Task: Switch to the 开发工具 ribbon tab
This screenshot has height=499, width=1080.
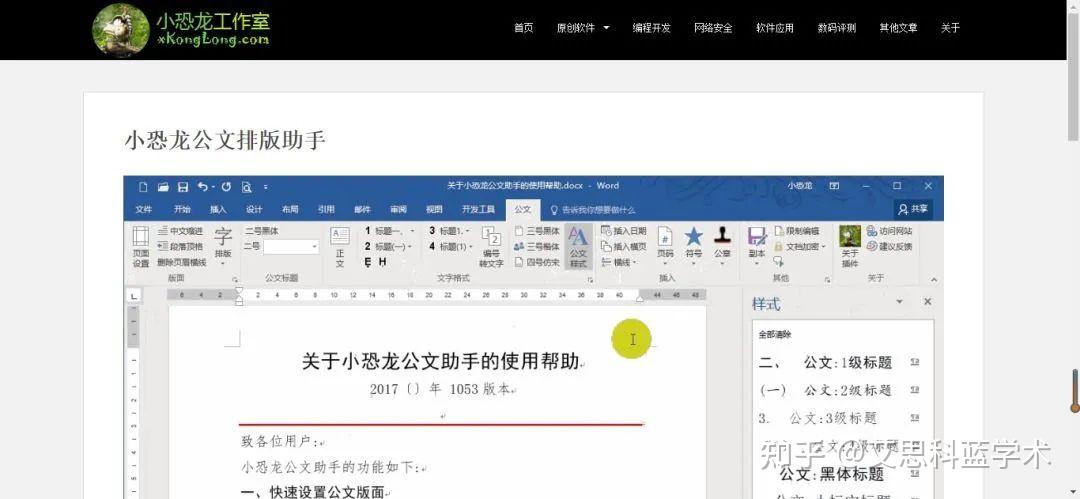Action: pyautogui.click(x=478, y=210)
